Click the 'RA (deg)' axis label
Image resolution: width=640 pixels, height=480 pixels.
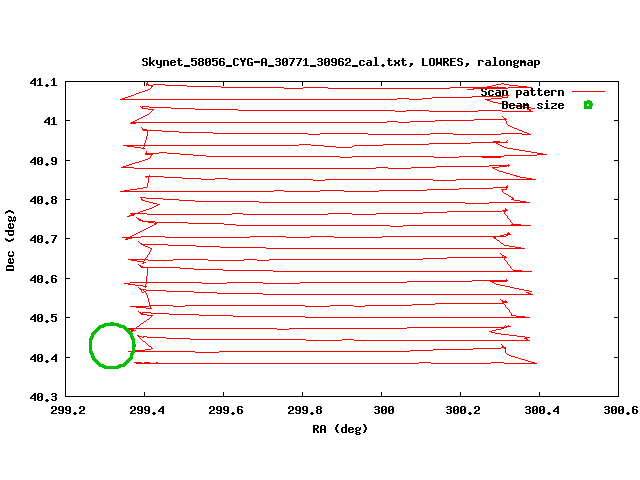(x=340, y=429)
